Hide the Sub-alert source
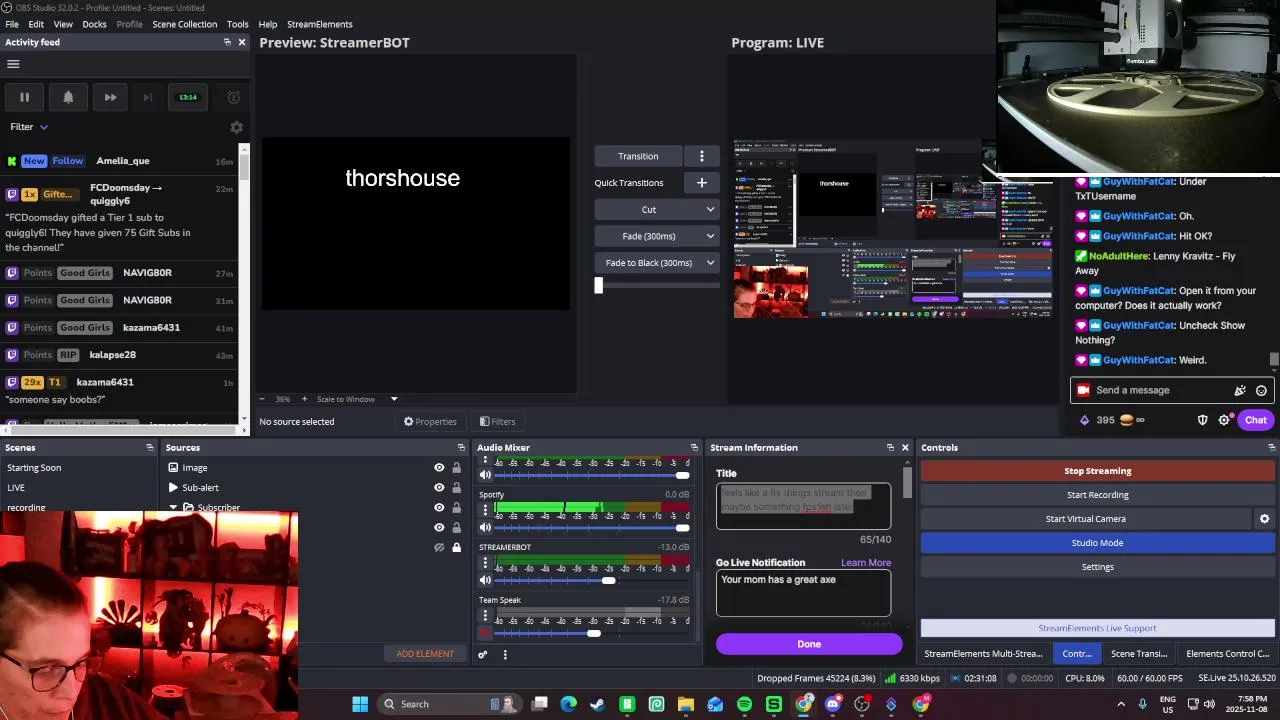This screenshot has width=1280, height=720. (439, 488)
